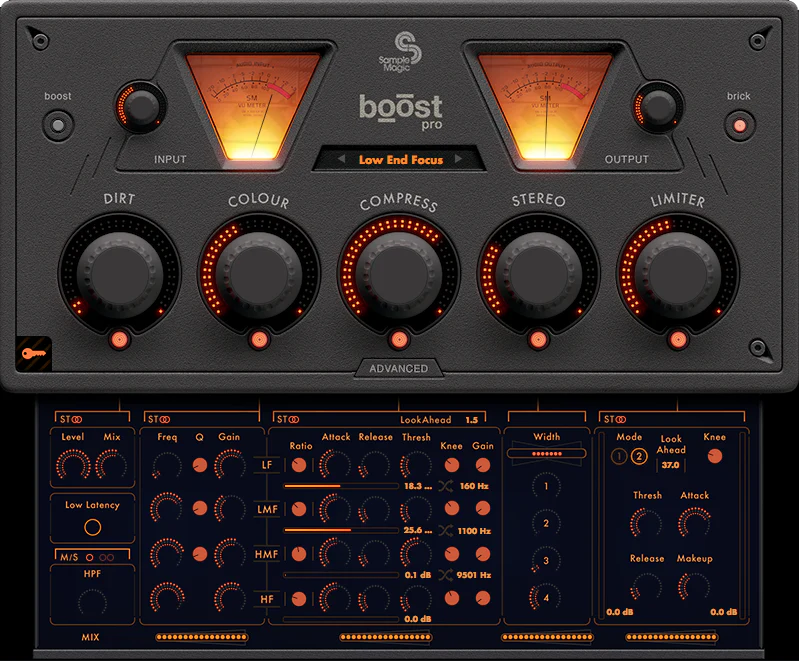
Task: Click the HMF band Q button
Action: pyautogui.click(x=200, y=554)
